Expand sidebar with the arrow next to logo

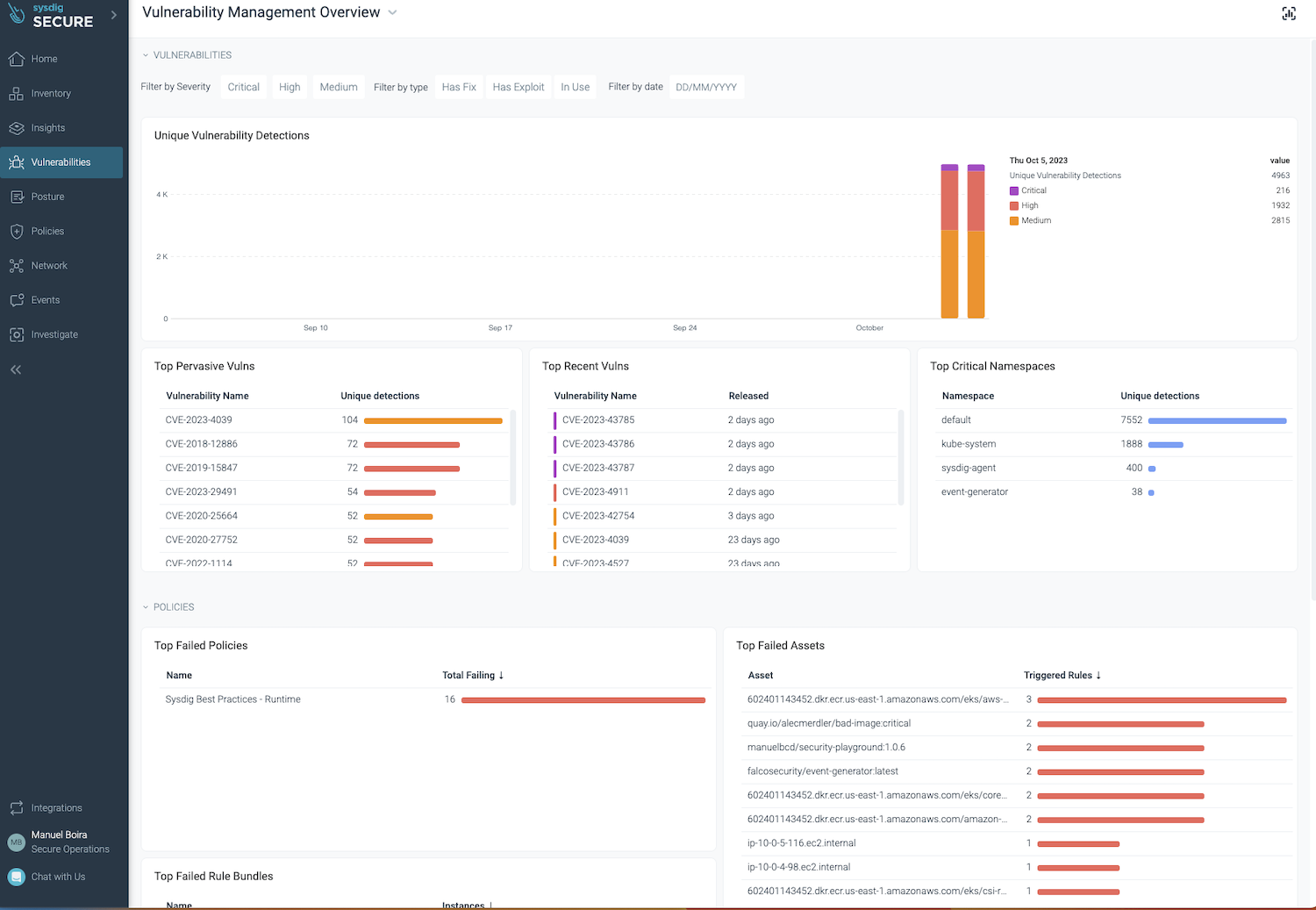point(113,15)
